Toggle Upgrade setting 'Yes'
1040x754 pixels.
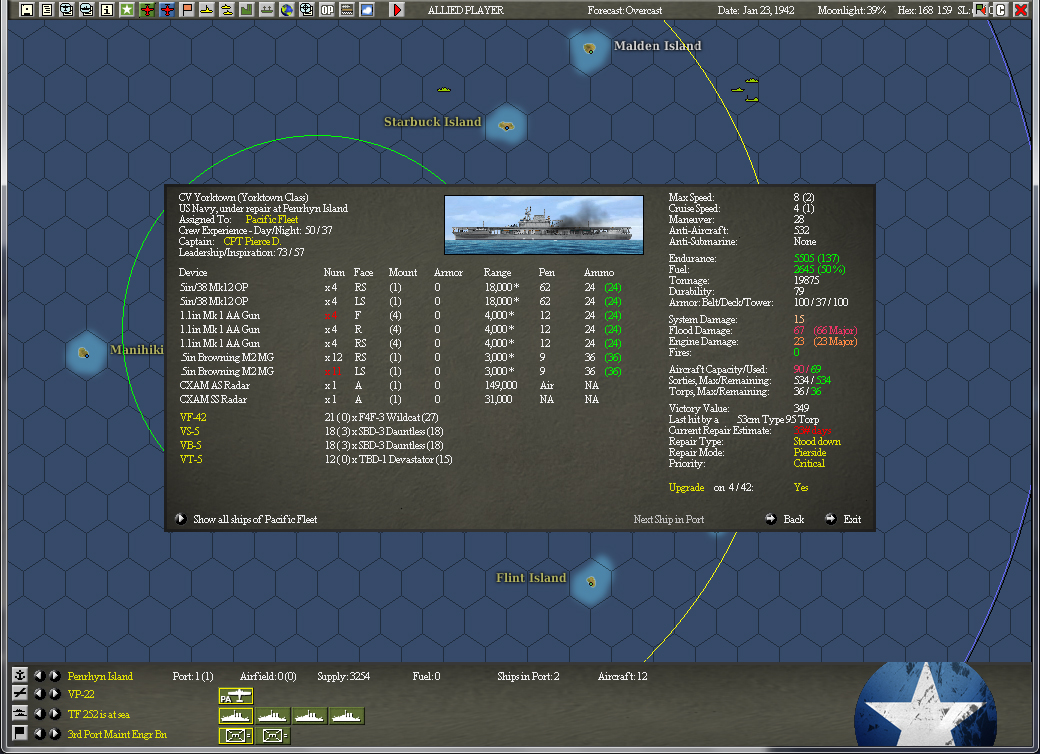pos(801,487)
